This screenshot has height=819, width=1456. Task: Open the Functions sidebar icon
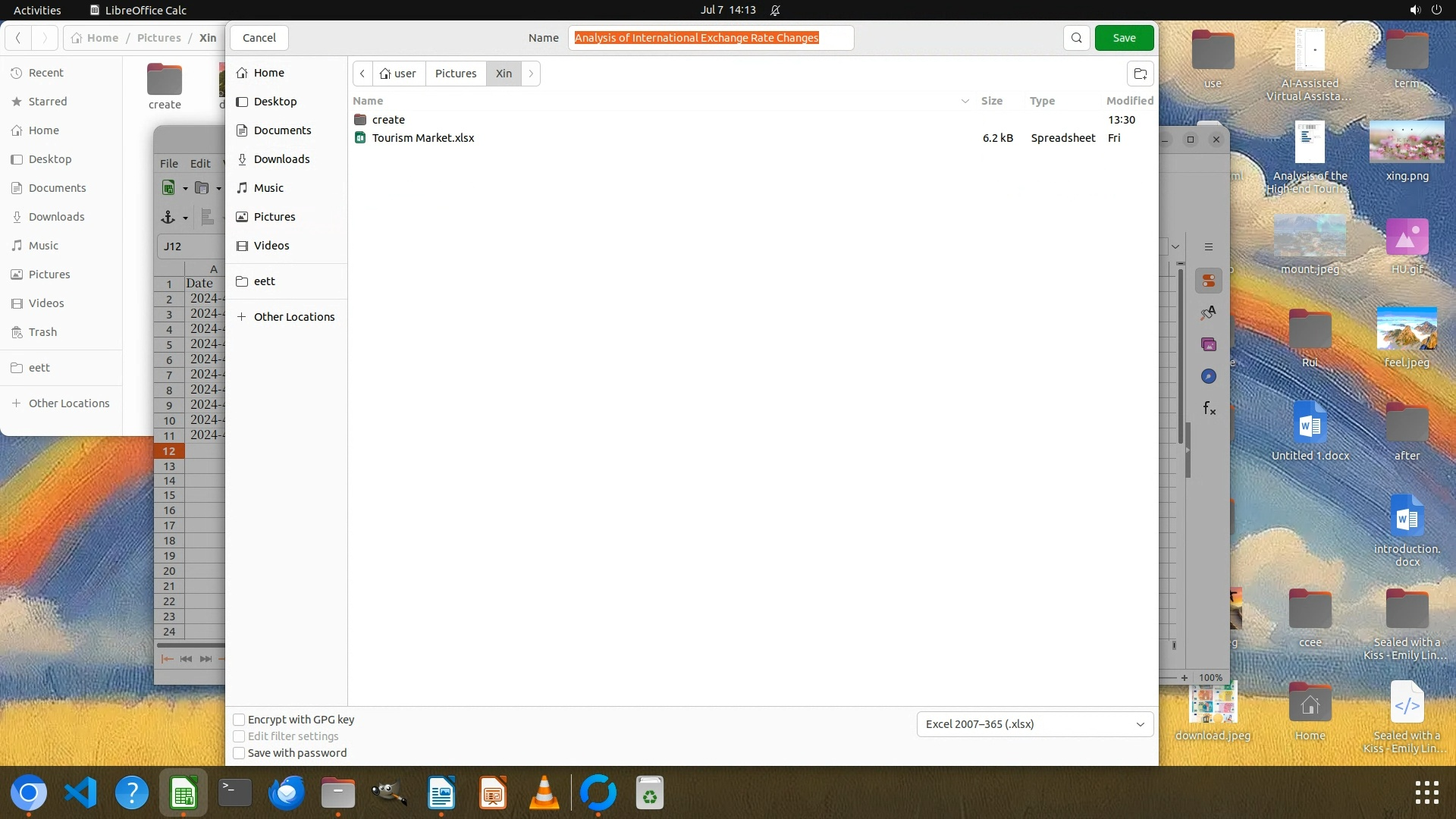coord(1209,409)
